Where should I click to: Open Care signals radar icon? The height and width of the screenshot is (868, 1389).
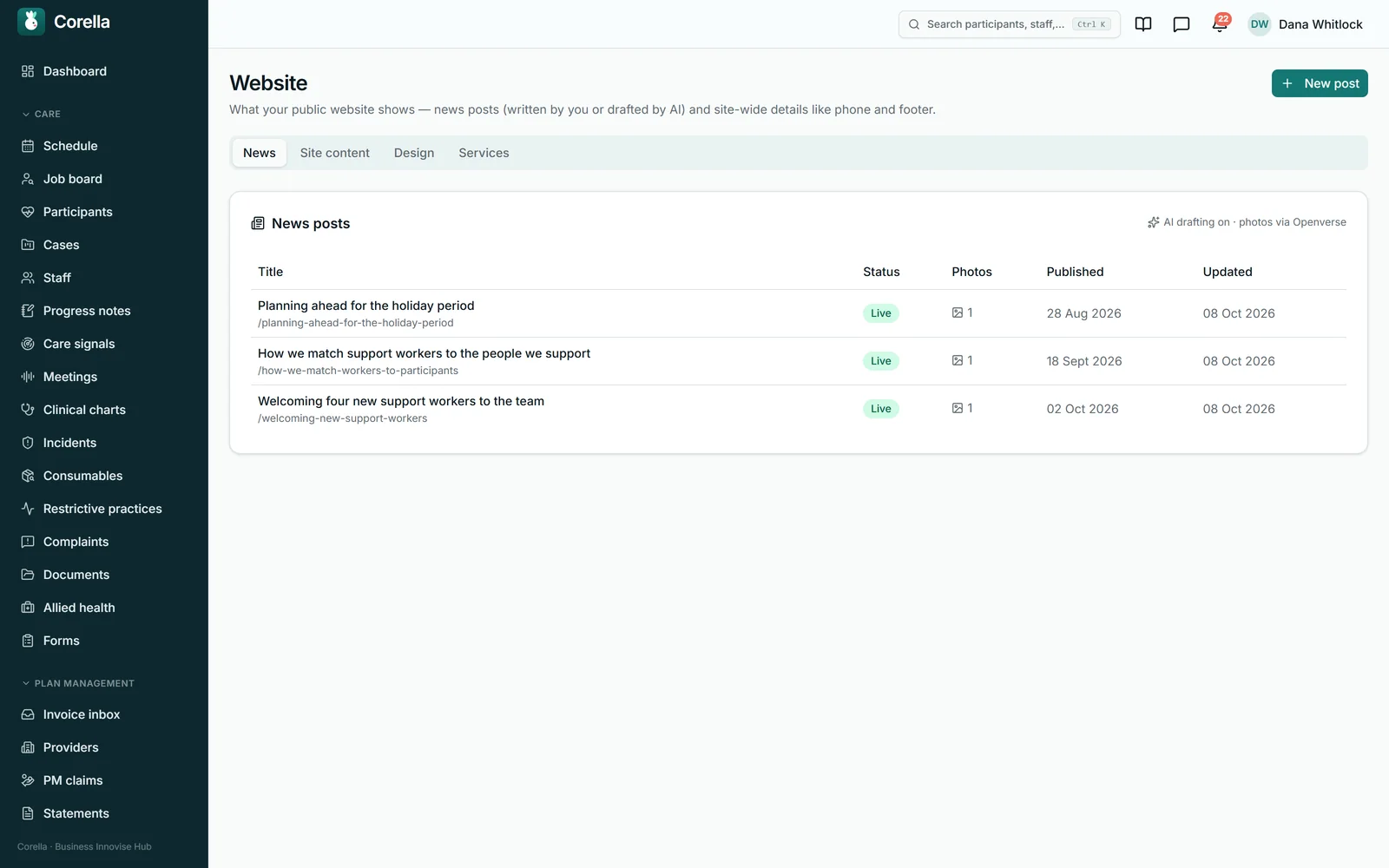click(x=28, y=344)
